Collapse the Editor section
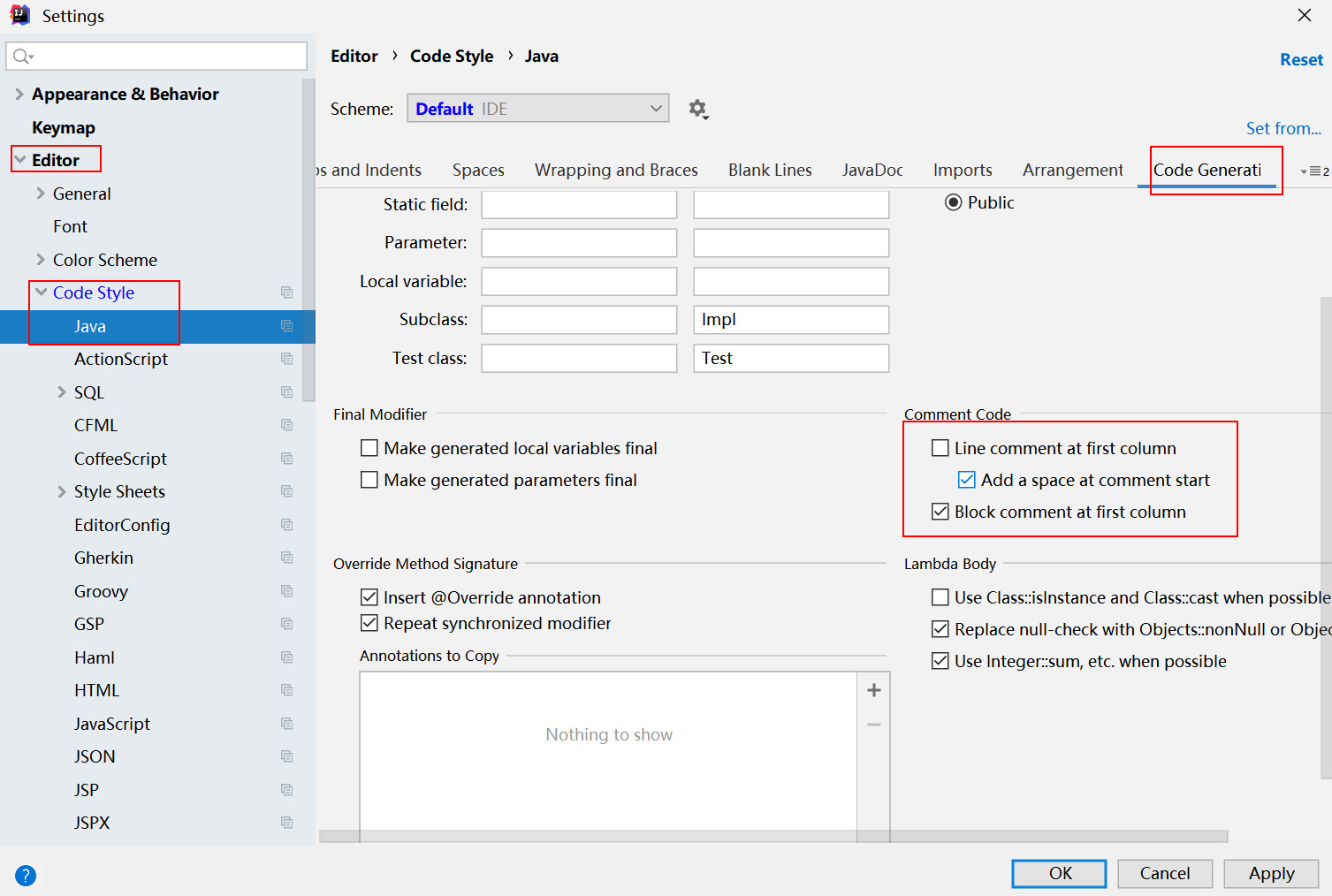This screenshot has width=1332, height=896. tap(20, 160)
